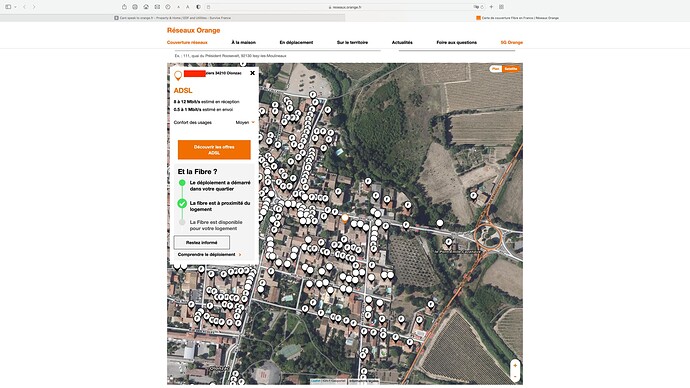This screenshot has height=388, width=690.
Task: Zoom out with the map minus button
Action: point(515,377)
